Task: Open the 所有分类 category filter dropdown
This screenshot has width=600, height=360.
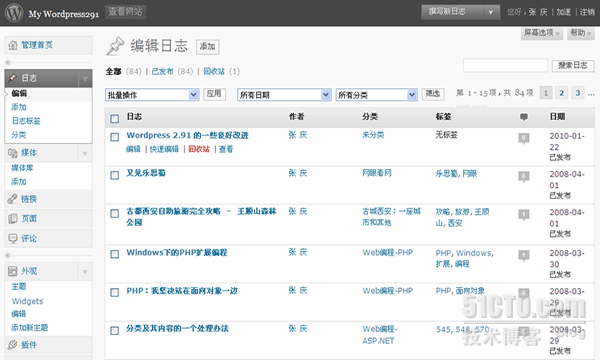Action: pos(377,95)
